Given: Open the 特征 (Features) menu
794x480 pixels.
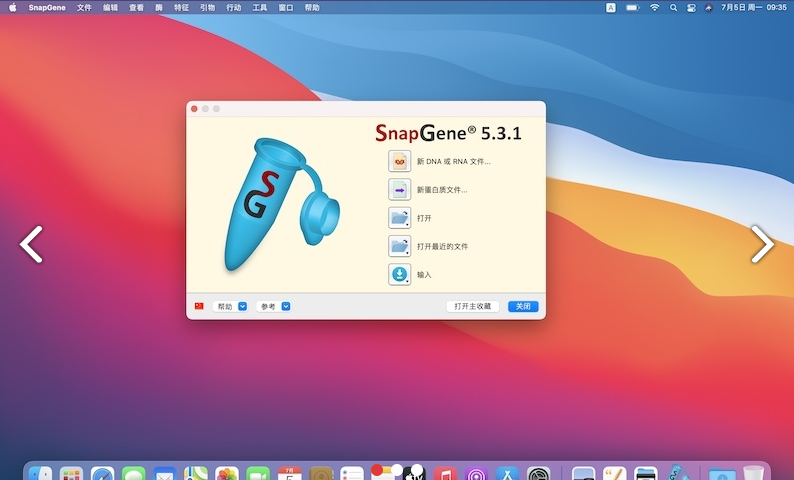Looking at the screenshot, I should pos(181,8).
